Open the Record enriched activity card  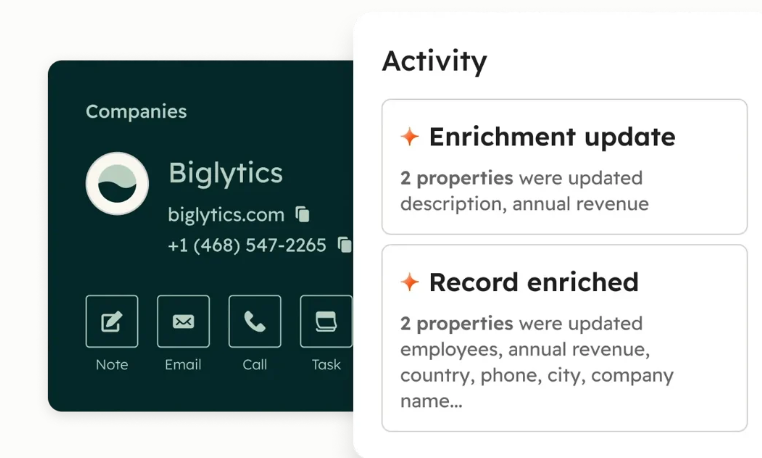pos(564,338)
